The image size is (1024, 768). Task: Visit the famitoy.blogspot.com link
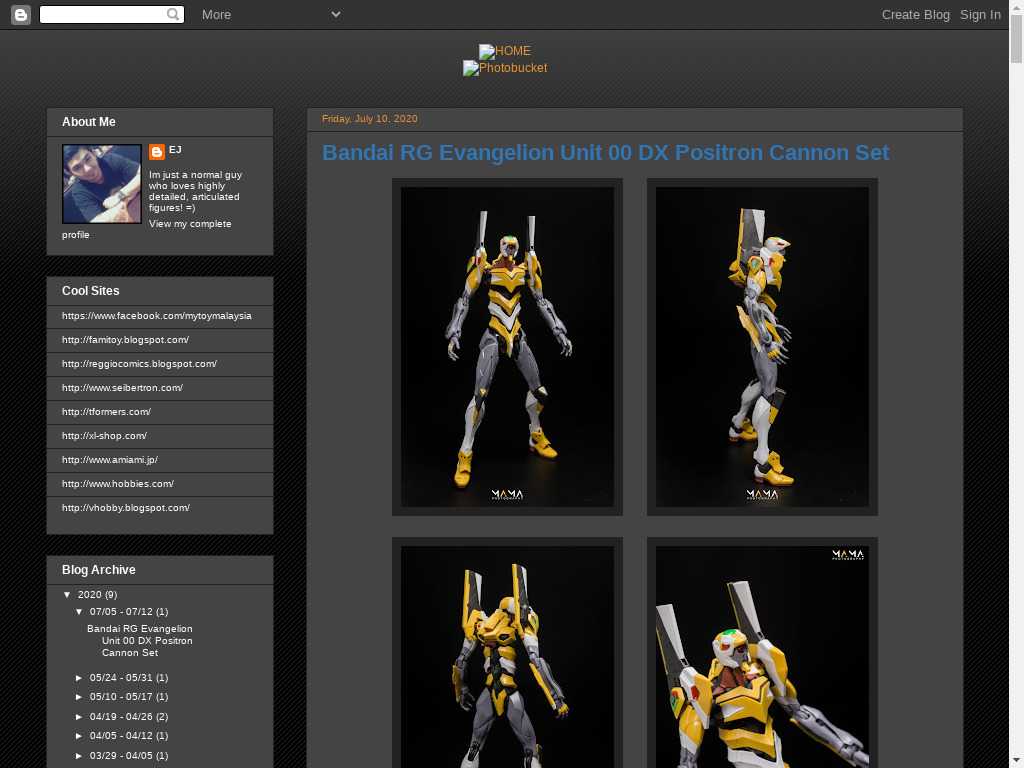125,340
